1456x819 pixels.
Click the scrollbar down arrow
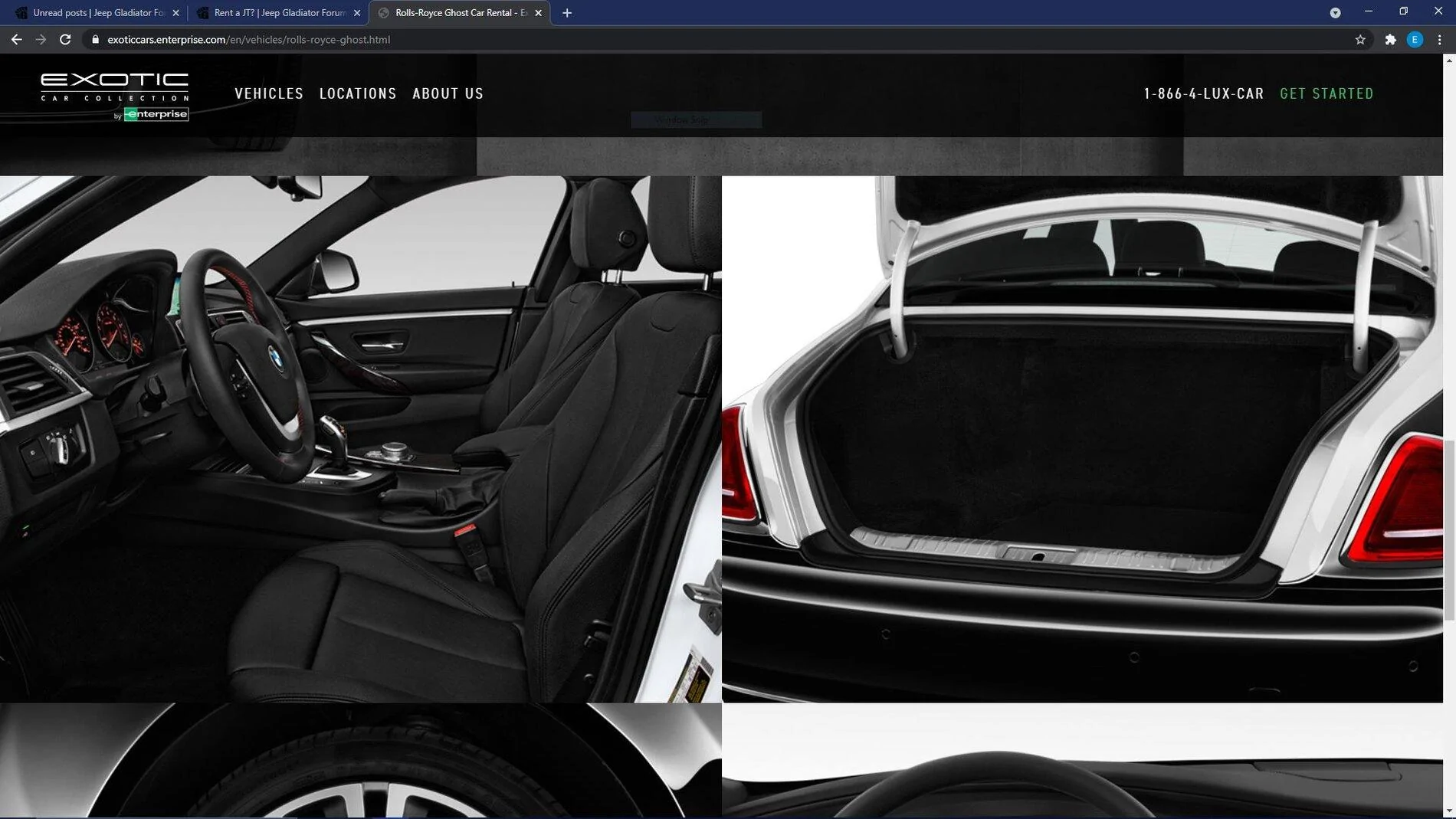[x=1449, y=811]
